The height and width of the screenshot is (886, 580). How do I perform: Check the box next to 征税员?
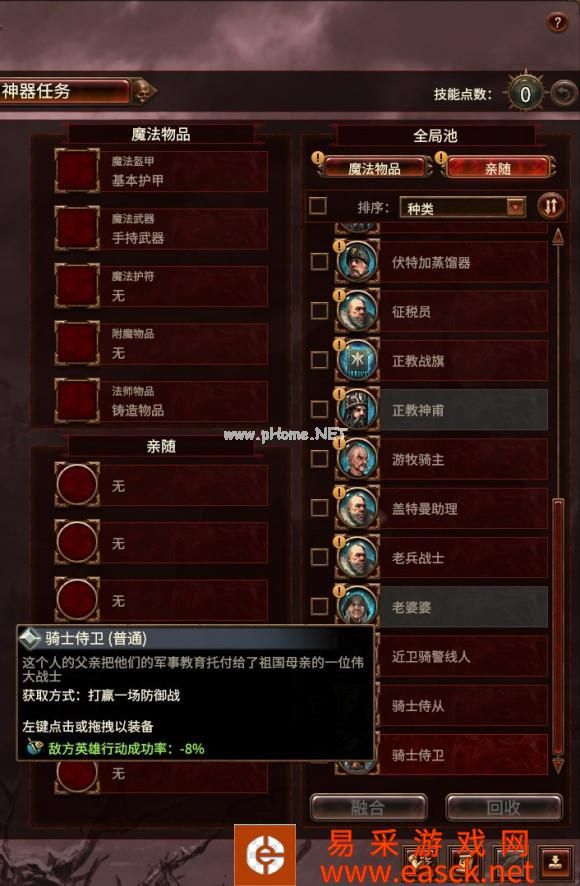[x=319, y=311]
